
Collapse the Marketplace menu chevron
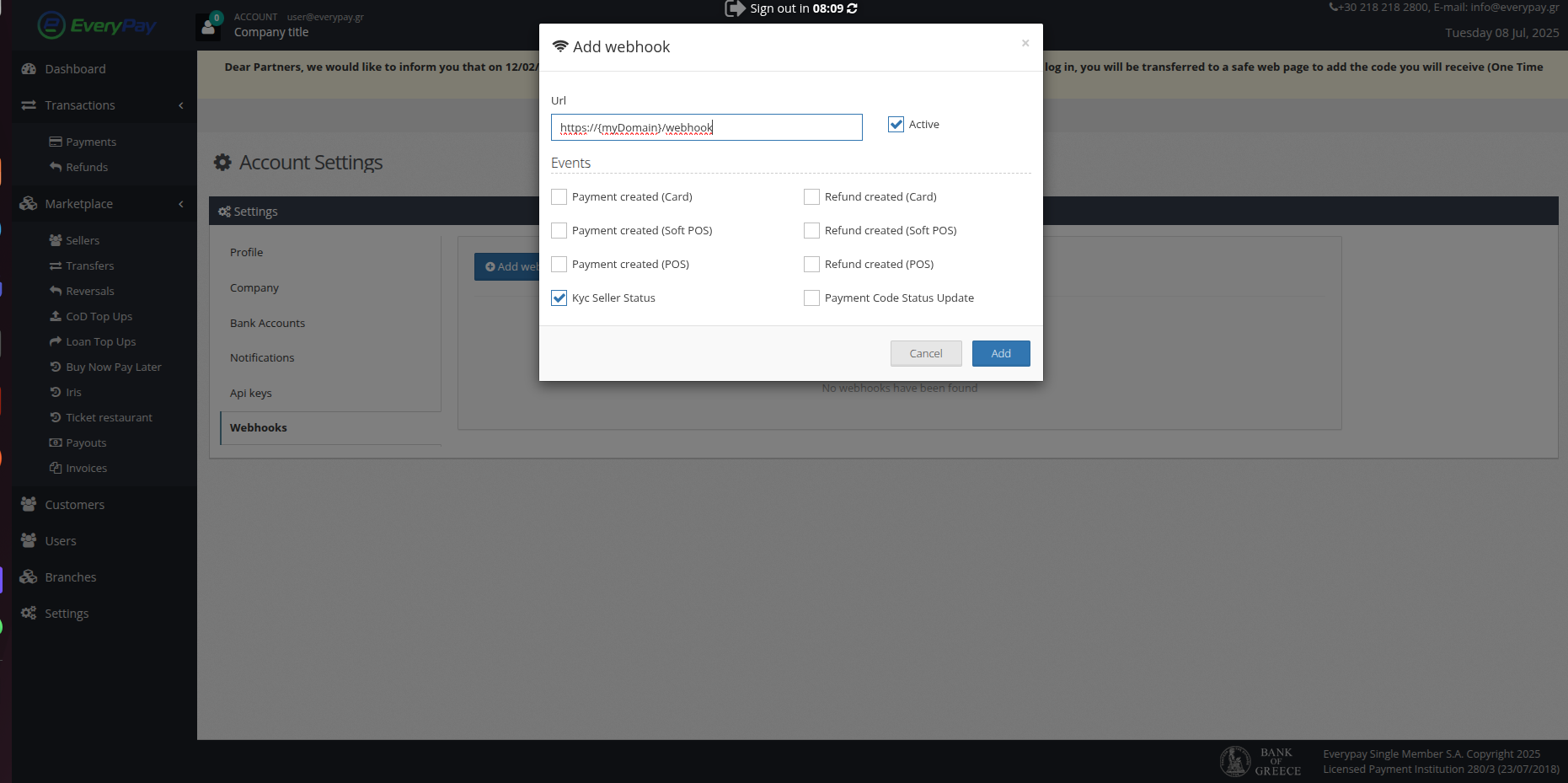[x=180, y=204]
